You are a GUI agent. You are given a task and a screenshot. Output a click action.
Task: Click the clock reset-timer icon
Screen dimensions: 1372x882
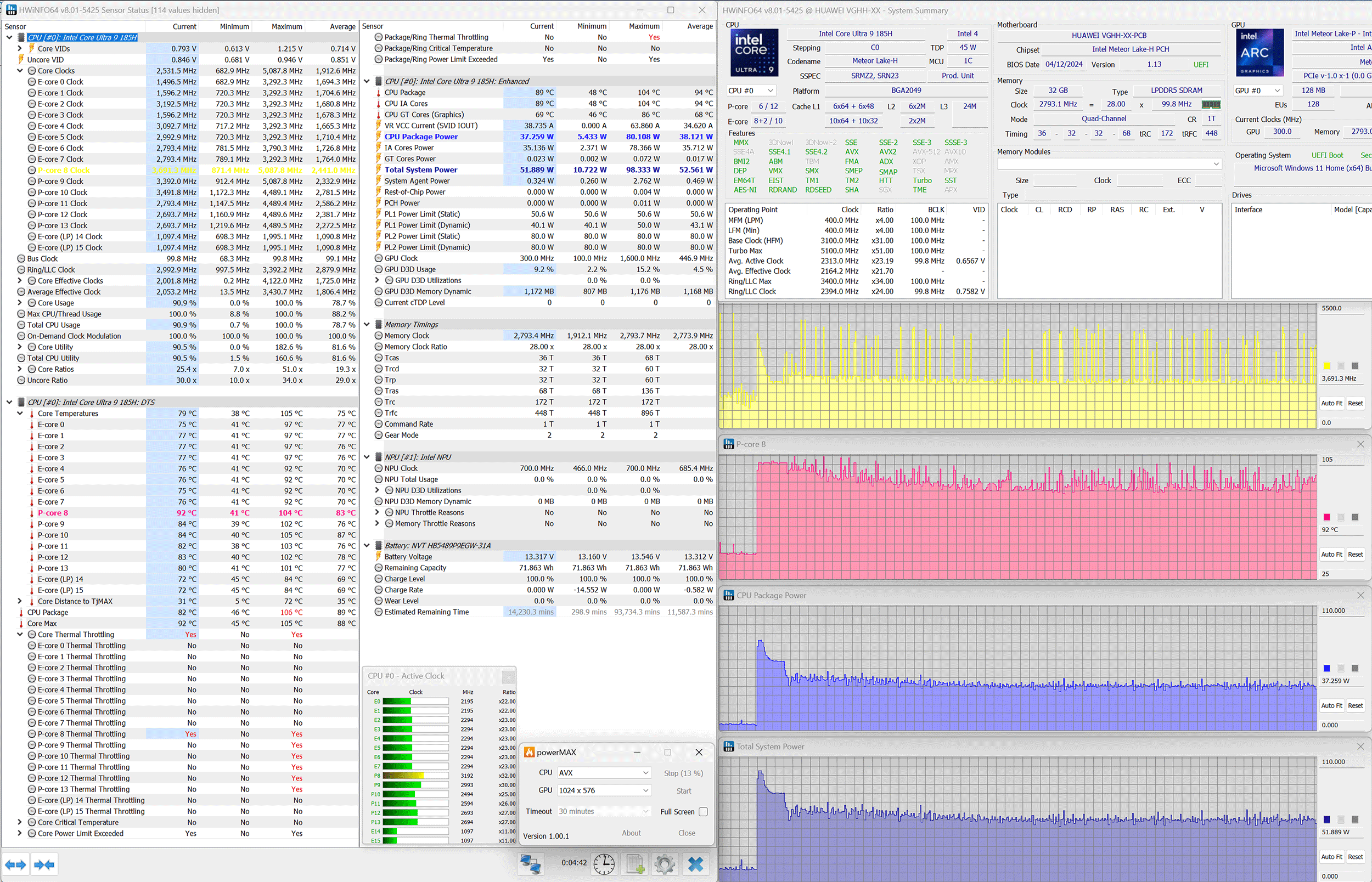pos(604,864)
